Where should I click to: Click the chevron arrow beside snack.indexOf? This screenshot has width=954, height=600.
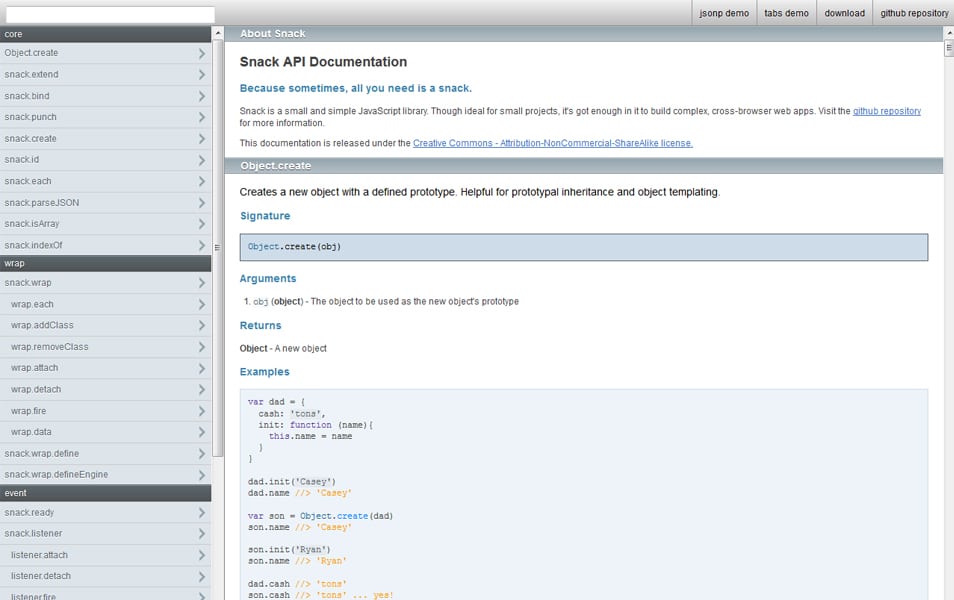coord(201,245)
